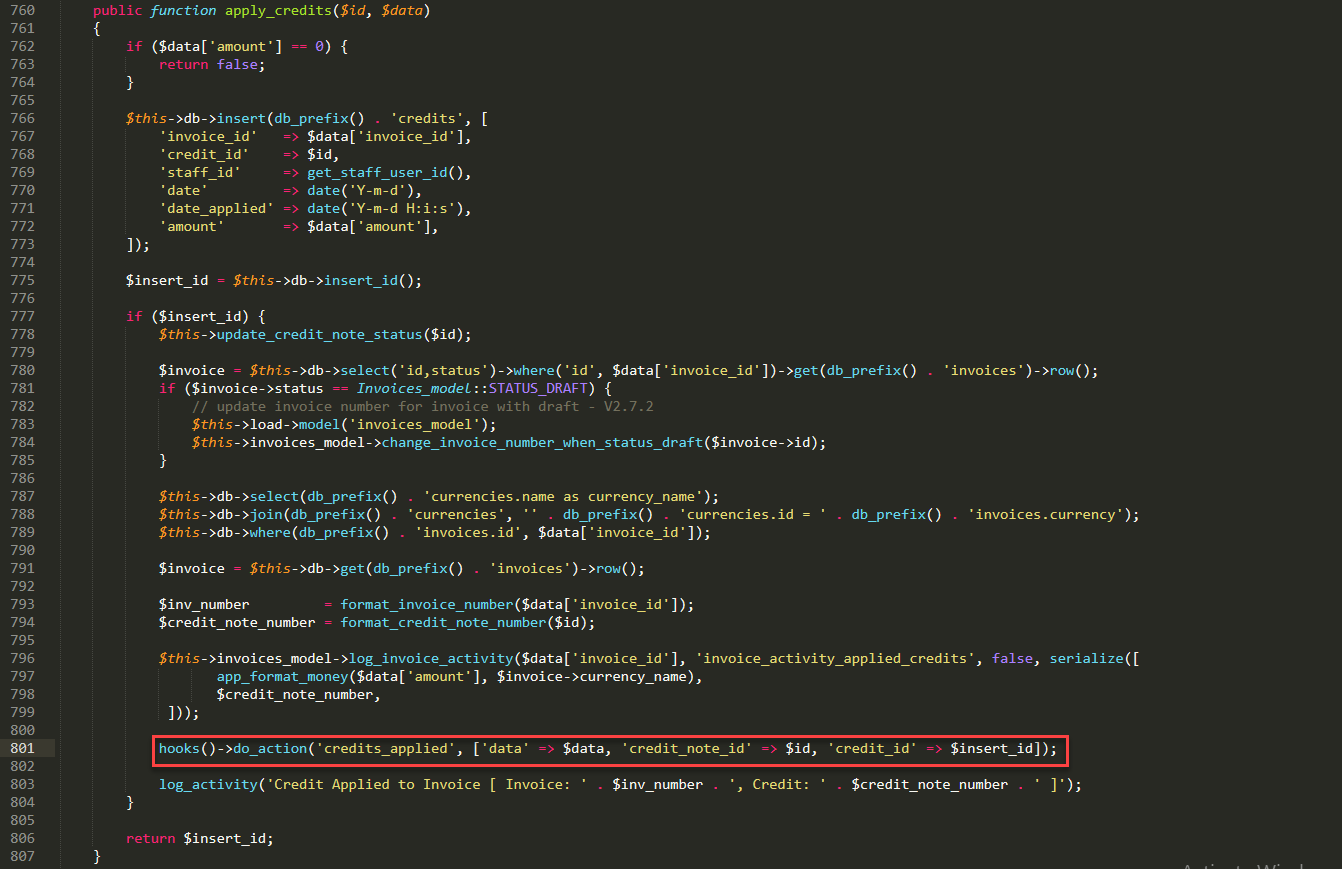Click the 'date_applied' array key
Image resolution: width=1342 pixels, height=869 pixels.
[217, 208]
